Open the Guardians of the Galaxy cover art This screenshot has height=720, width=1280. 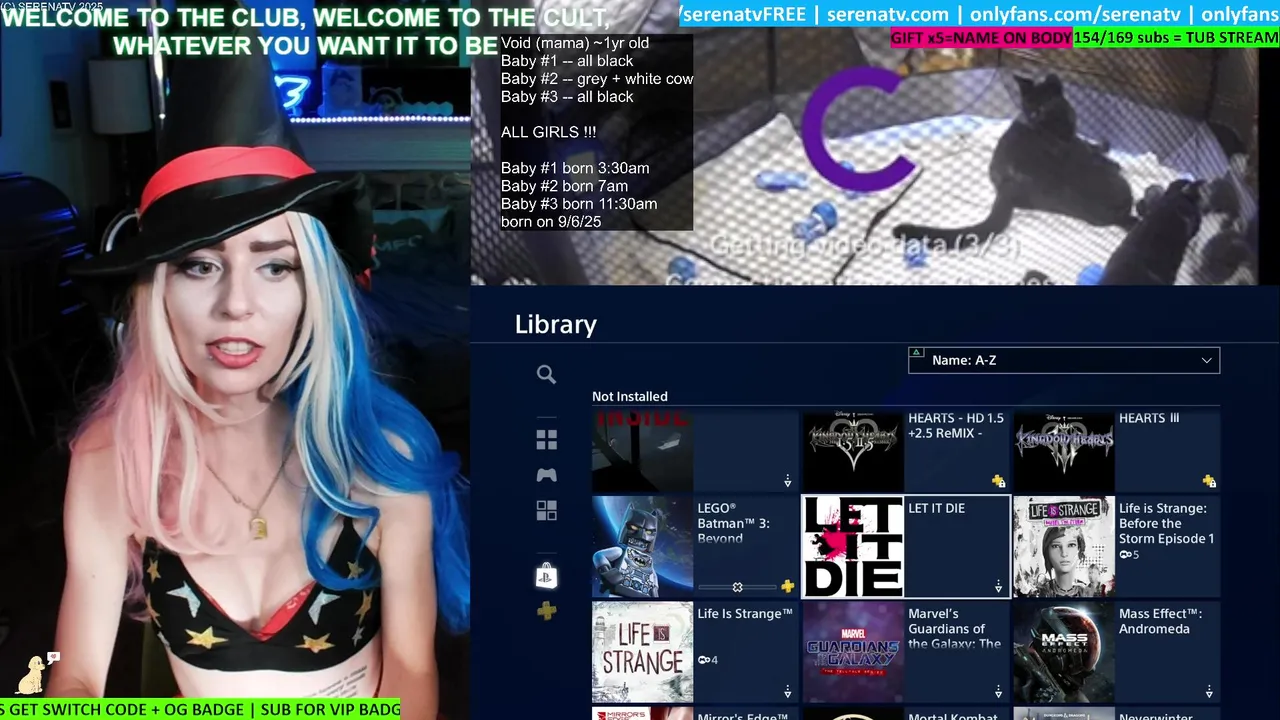pos(853,652)
